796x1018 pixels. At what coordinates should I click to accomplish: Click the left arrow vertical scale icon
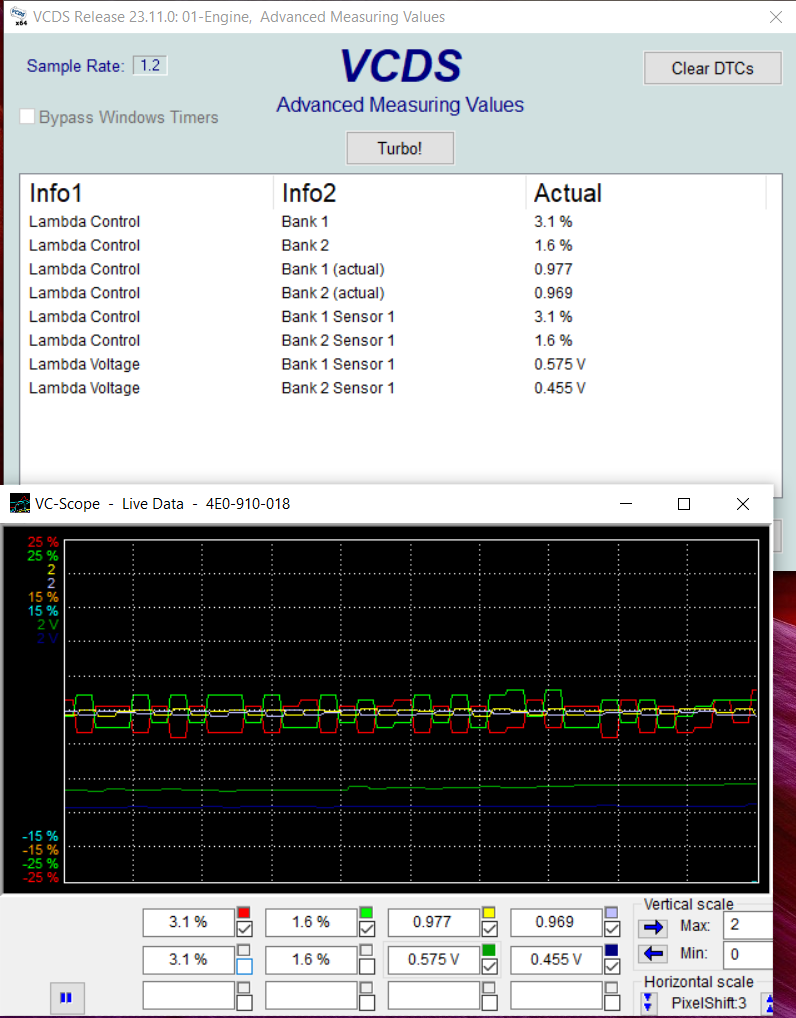653,954
